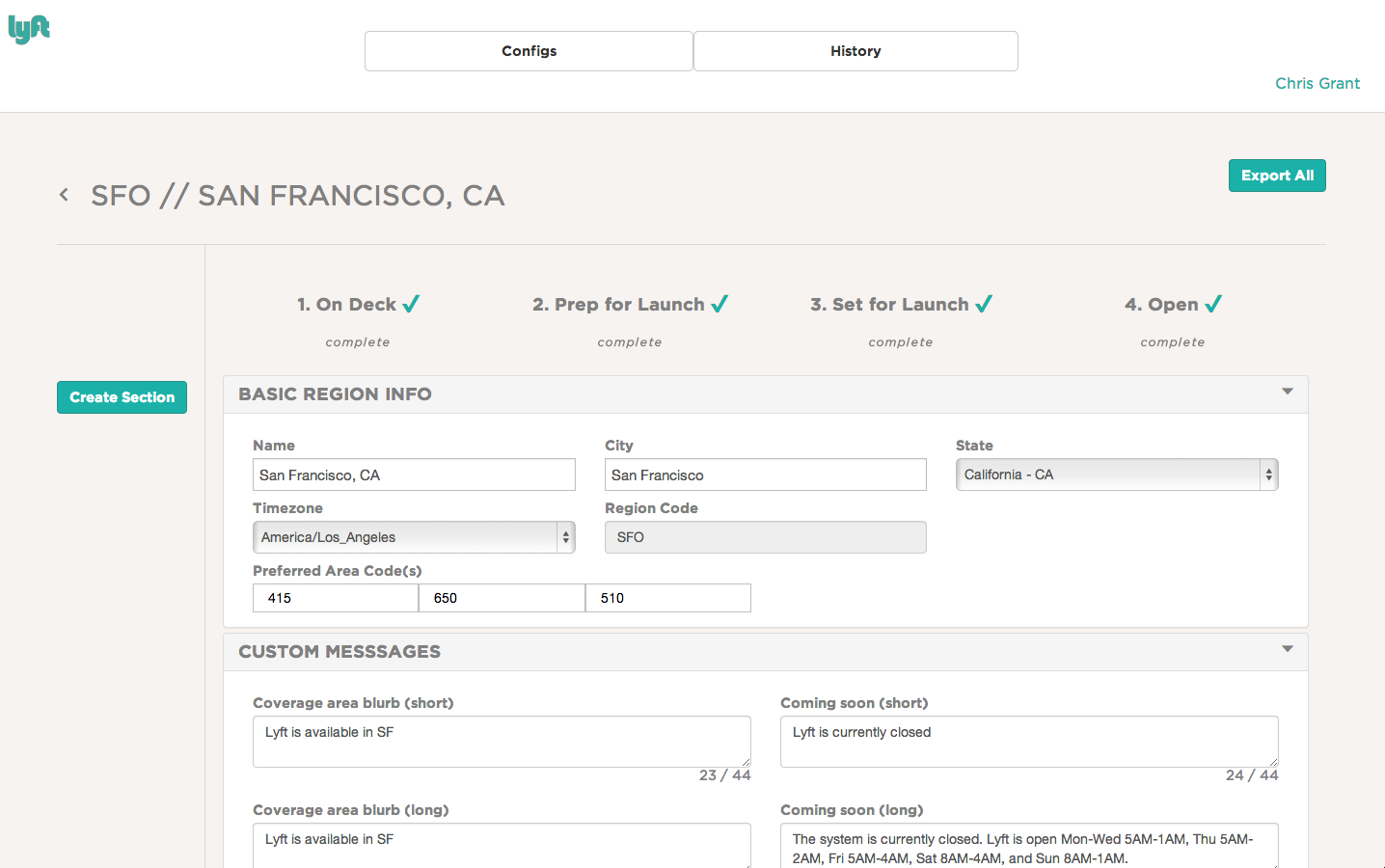
Task: Click the State label
Action: (974, 446)
